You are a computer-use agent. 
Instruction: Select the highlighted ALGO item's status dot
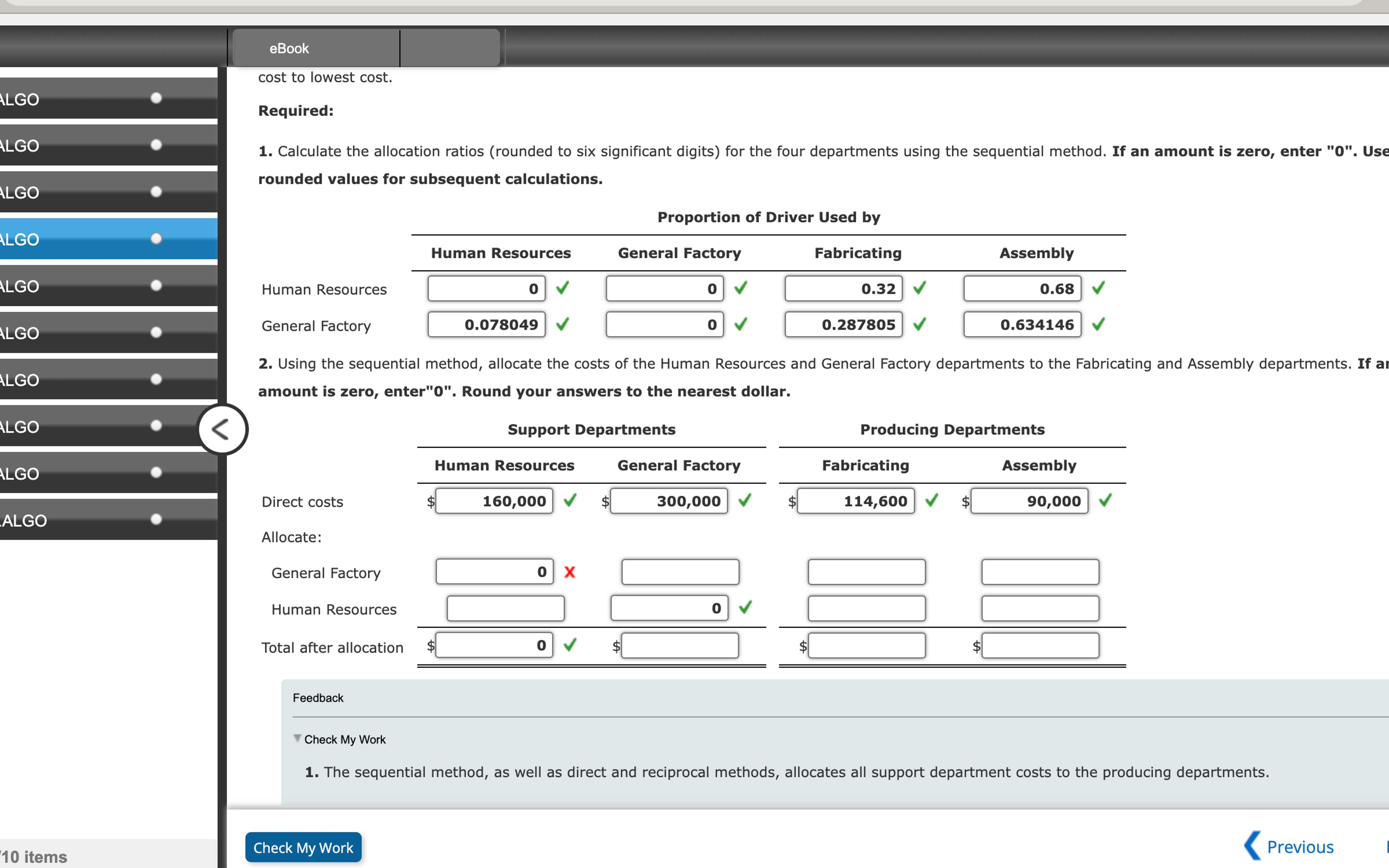tap(156, 239)
